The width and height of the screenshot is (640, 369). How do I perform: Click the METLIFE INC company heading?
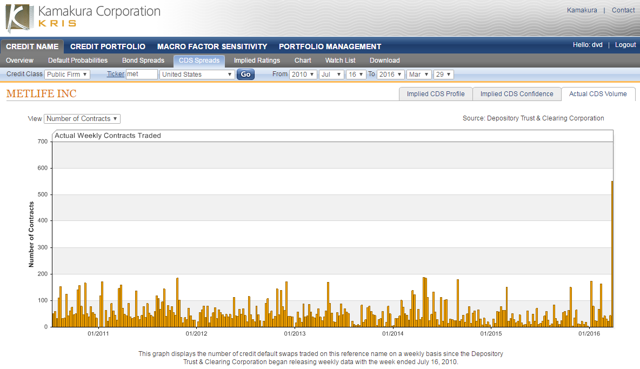(41, 93)
